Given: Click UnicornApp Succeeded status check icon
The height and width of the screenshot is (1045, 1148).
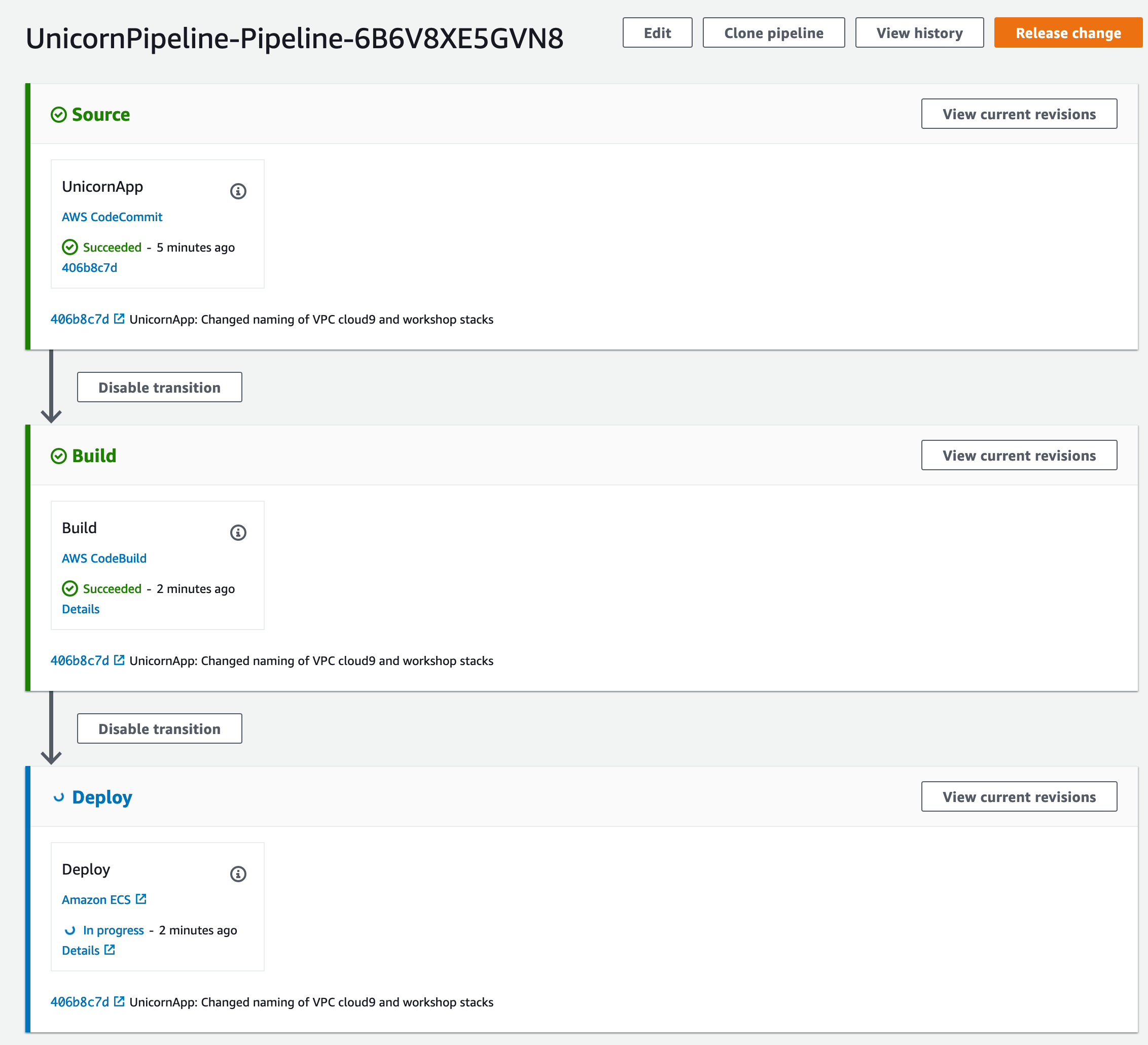Looking at the screenshot, I should click(69, 247).
